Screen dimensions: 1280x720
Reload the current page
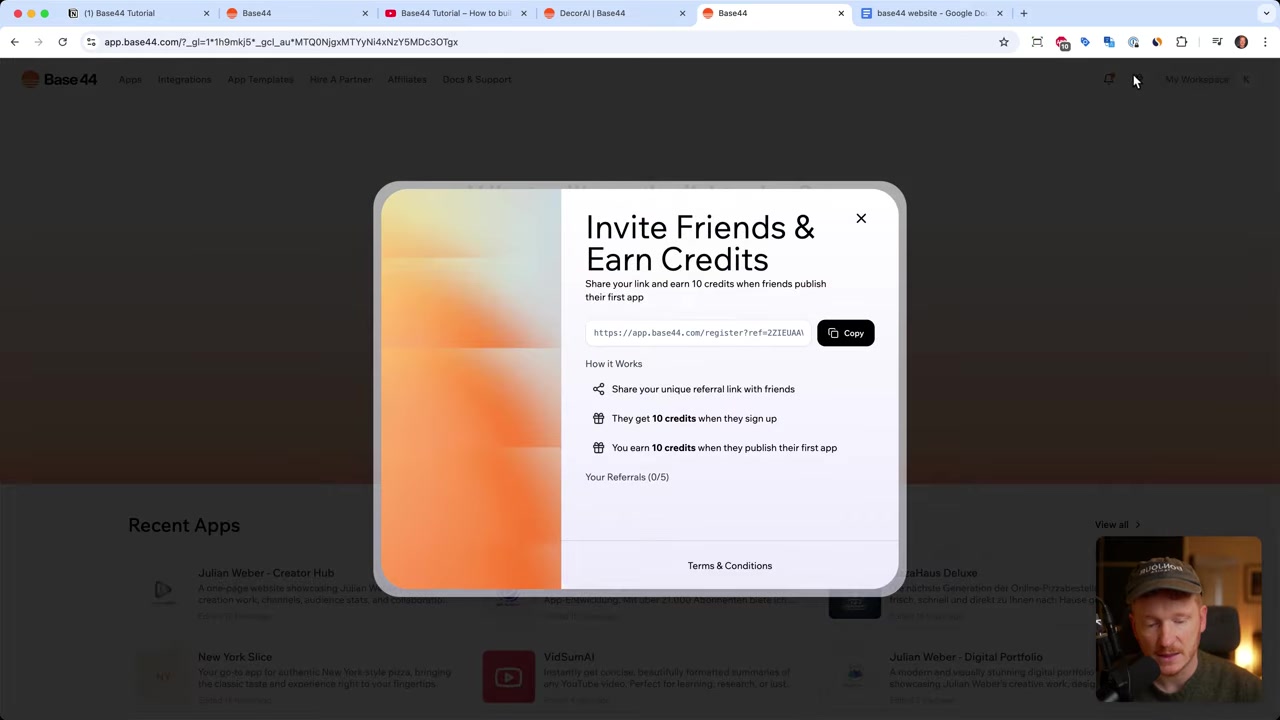(62, 42)
